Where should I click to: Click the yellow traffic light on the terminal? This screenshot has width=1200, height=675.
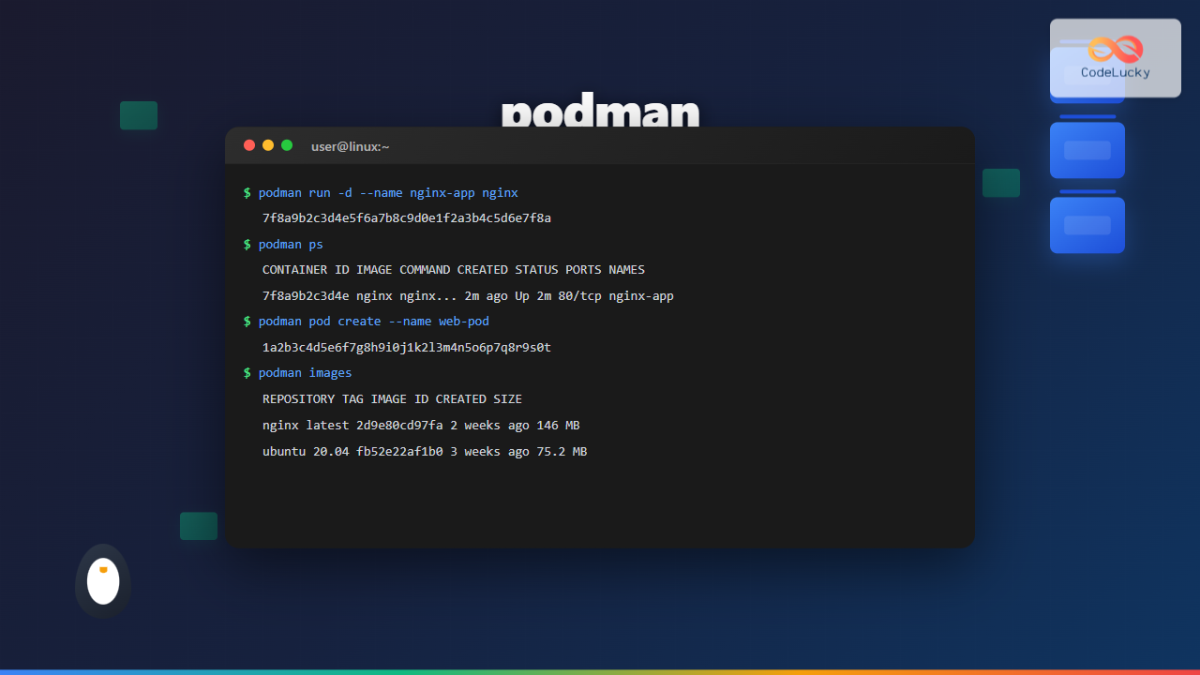267,144
